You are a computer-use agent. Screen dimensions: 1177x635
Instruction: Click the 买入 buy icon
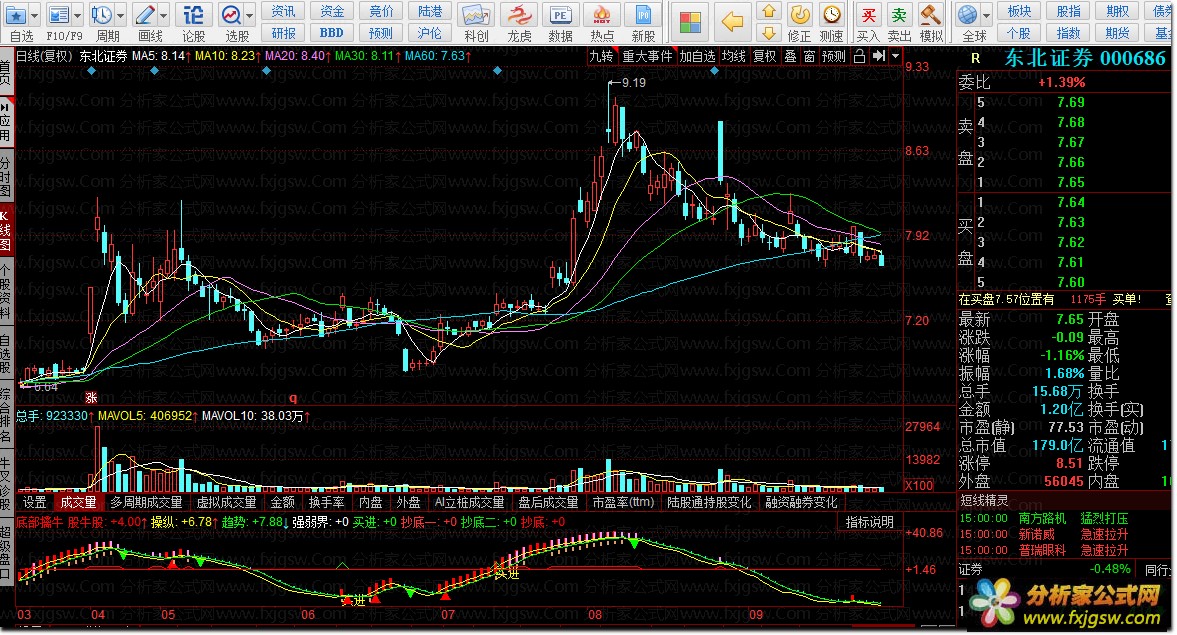click(x=868, y=14)
